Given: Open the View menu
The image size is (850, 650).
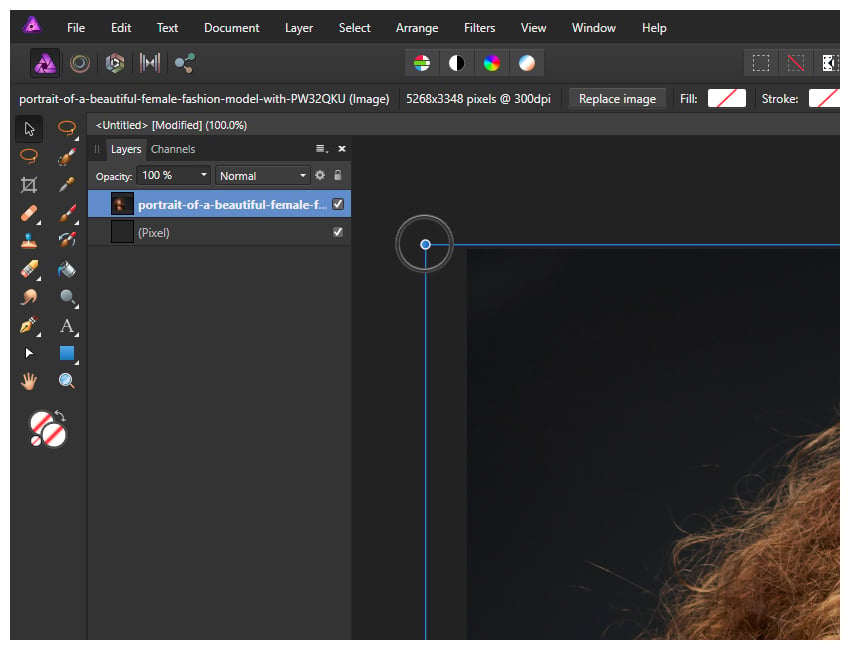Looking at the screenshot, I should coord(533,28).
